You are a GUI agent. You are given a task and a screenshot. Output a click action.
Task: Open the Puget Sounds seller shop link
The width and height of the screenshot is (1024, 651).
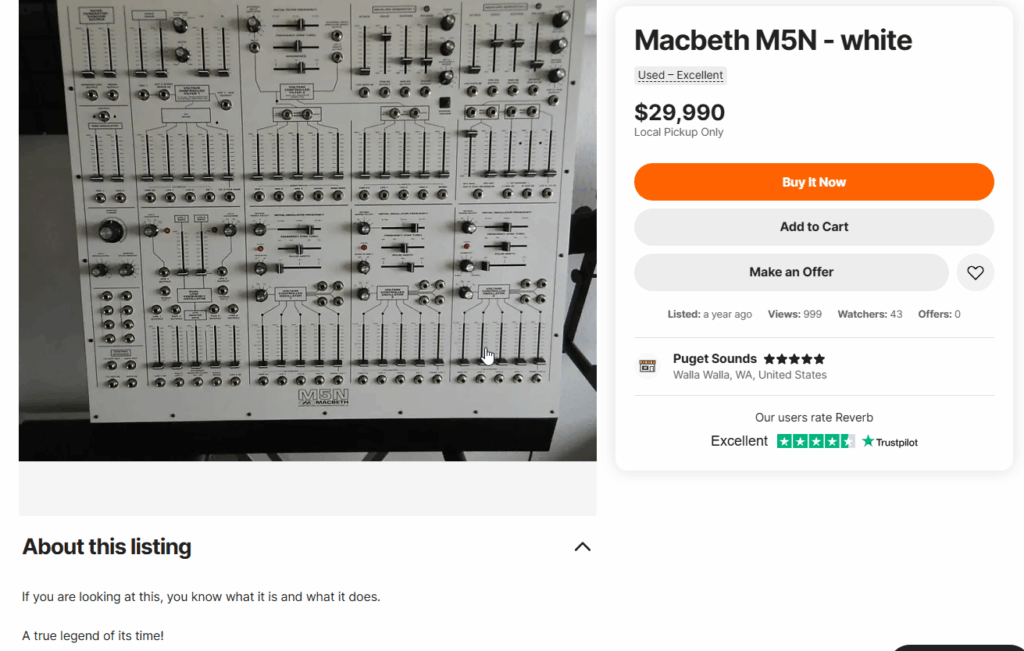coord(714,359)
